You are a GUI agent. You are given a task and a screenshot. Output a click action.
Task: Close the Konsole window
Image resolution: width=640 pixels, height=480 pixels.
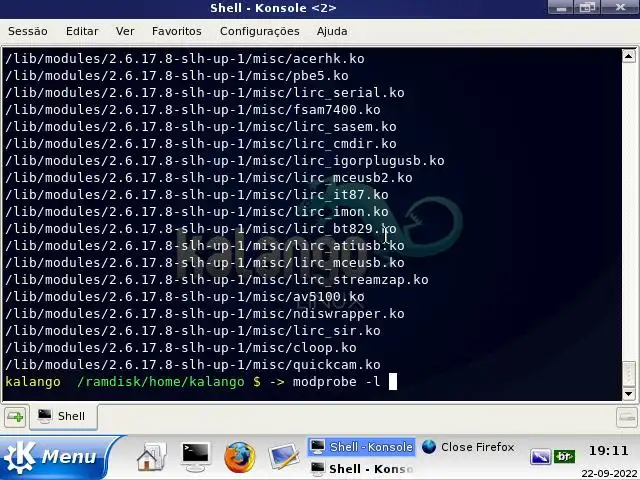coord(620,8)
